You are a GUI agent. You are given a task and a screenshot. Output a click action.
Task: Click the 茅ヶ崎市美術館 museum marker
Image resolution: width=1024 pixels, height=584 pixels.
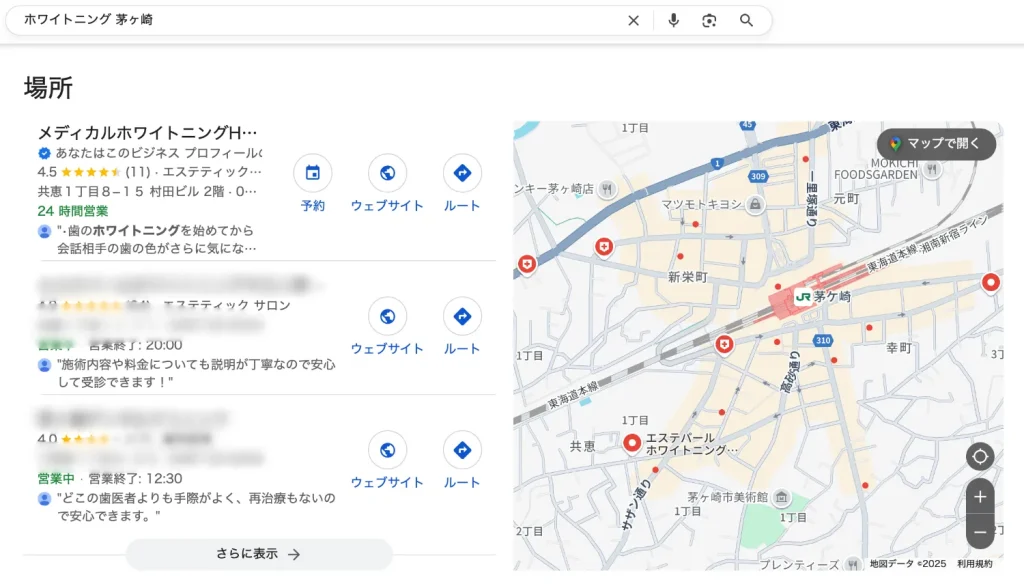(781, 498)
